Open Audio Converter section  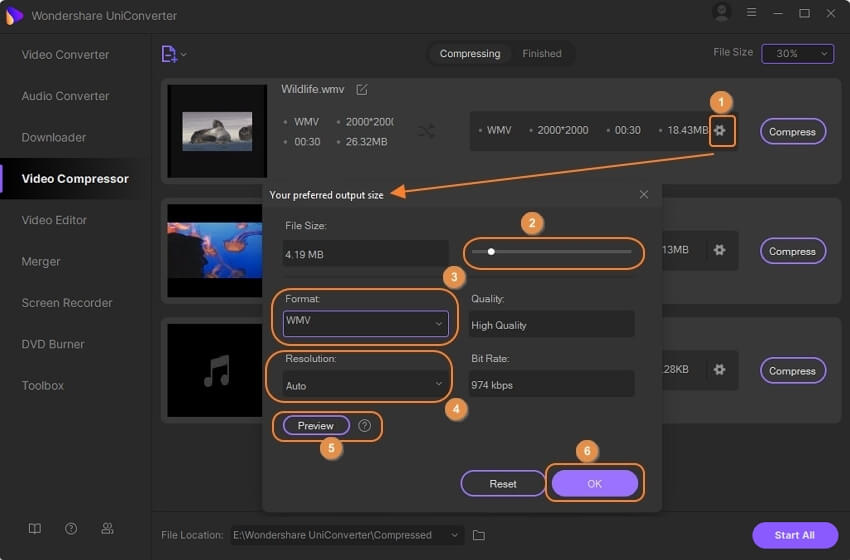(65, 96)
